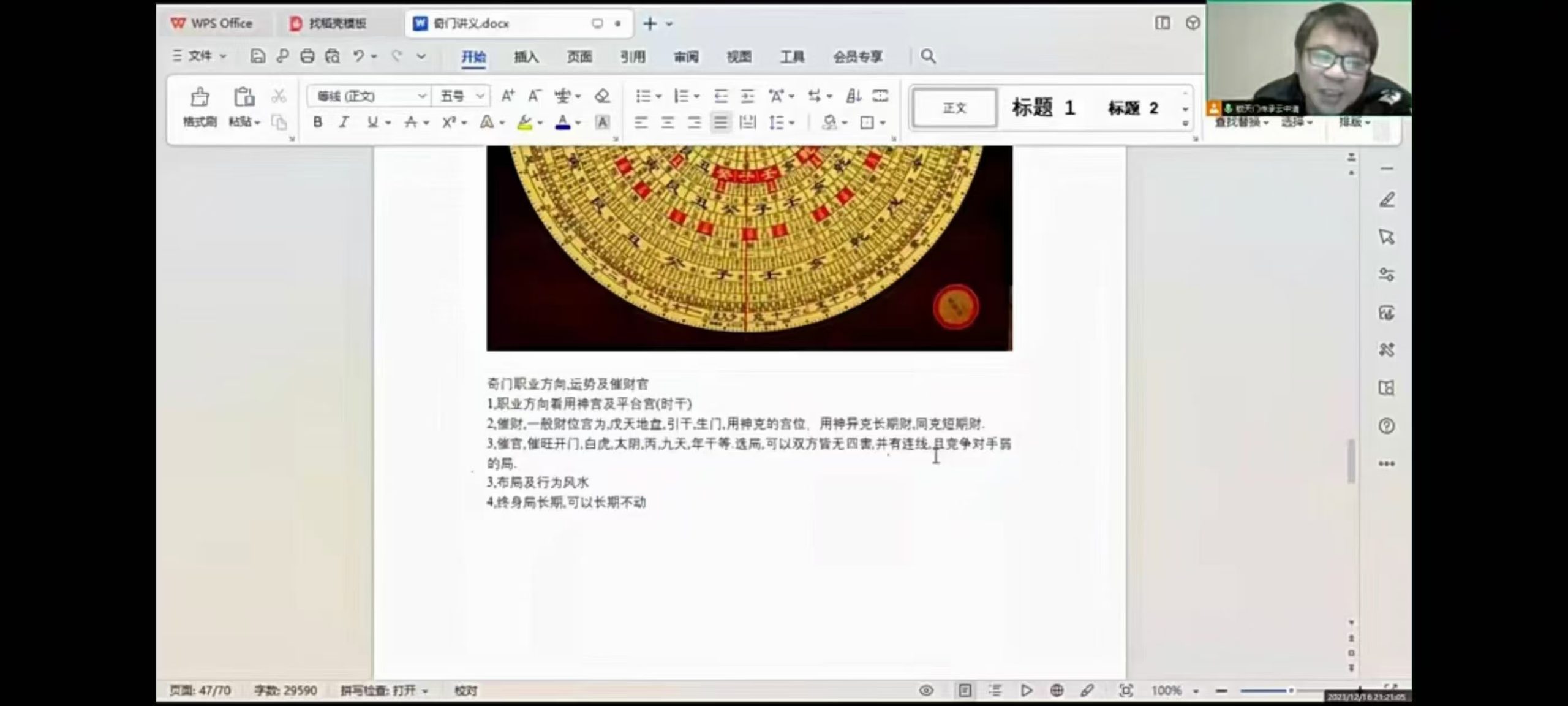Expand the borders dropdown arrow
This screenshot has width=1568, height=706.
(883, 123)
